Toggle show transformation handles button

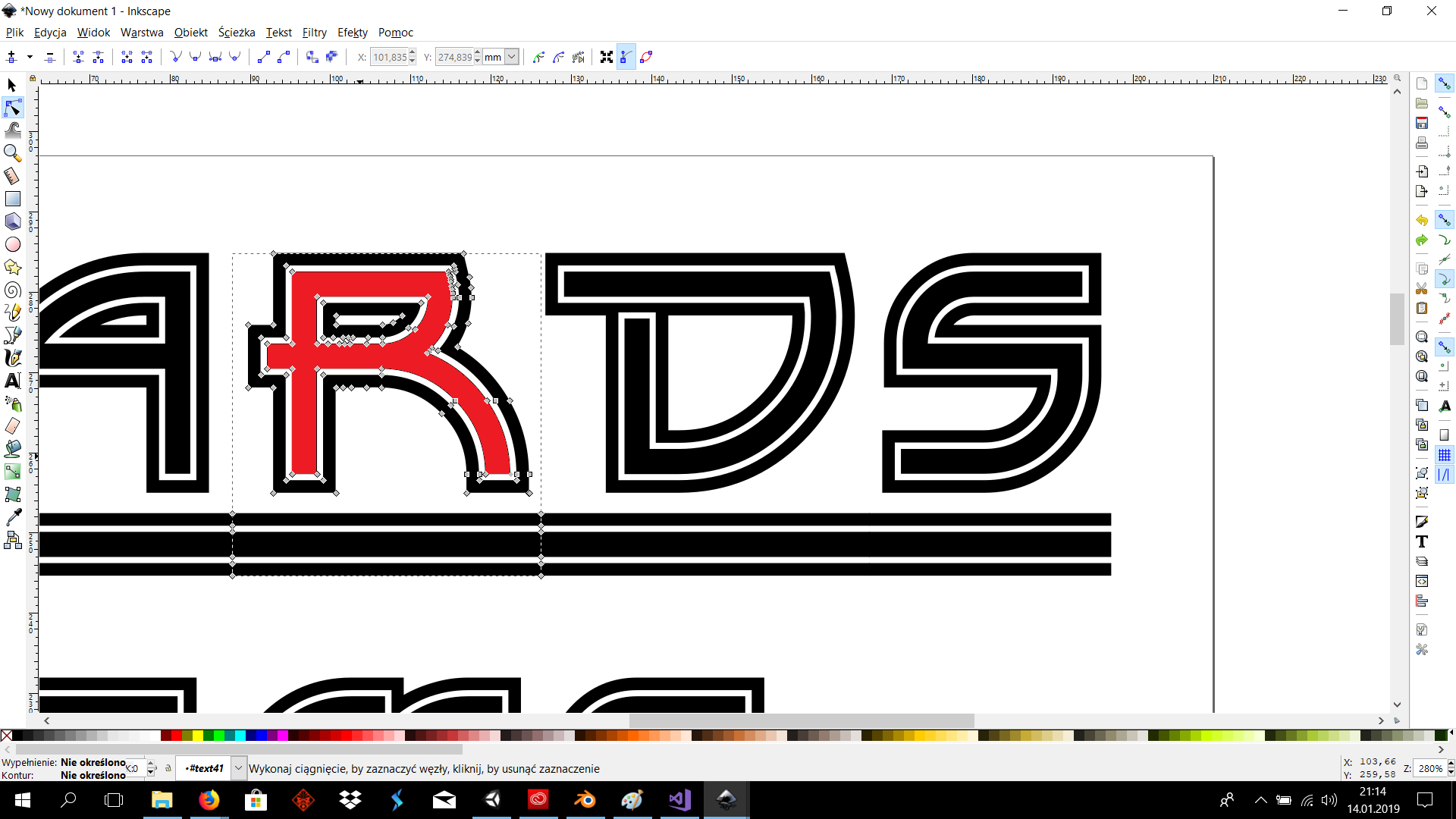(607, 57)
